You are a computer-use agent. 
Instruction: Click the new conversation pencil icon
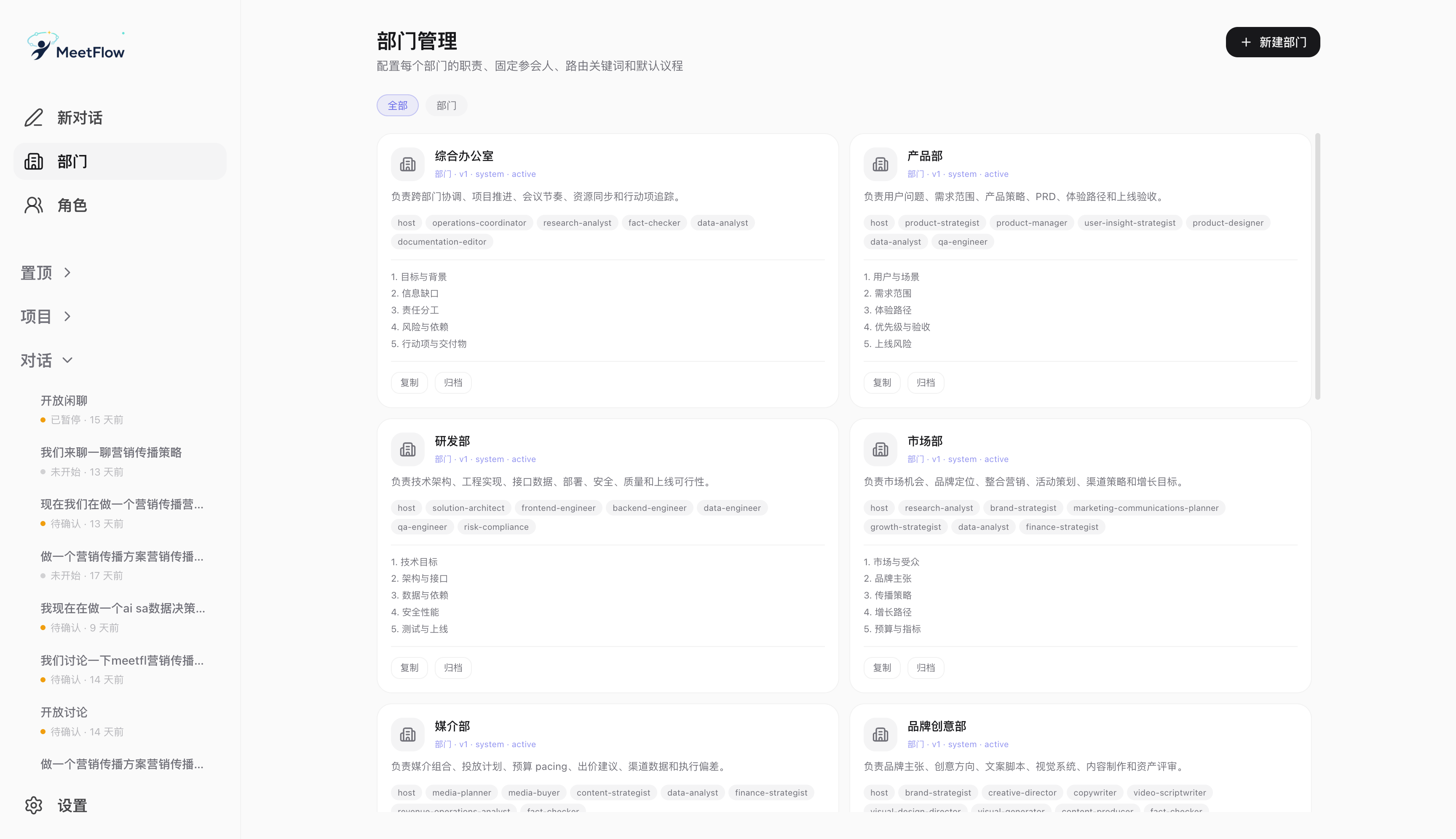click(33, 118)
